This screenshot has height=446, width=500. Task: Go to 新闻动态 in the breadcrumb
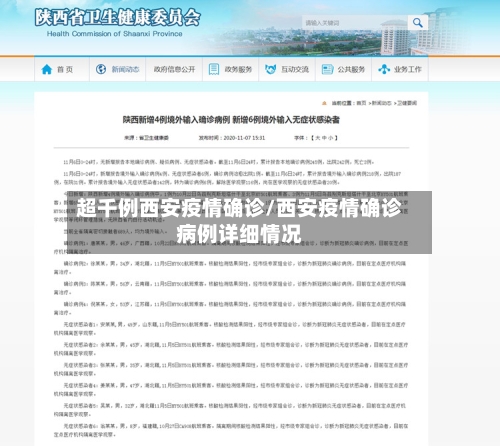(x=382, y=103)
